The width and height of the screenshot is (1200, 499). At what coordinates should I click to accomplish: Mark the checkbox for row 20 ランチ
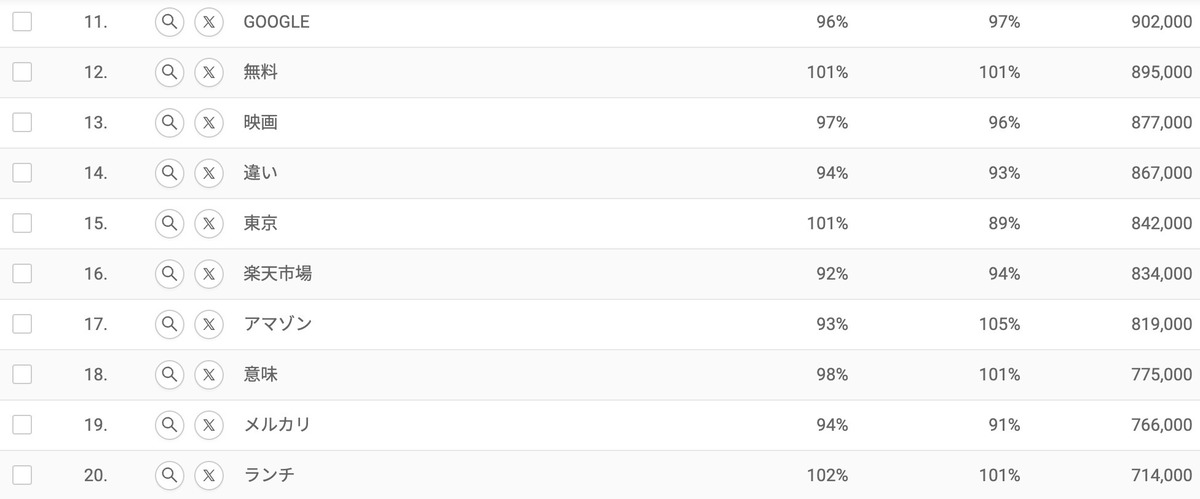click(22, 475)
